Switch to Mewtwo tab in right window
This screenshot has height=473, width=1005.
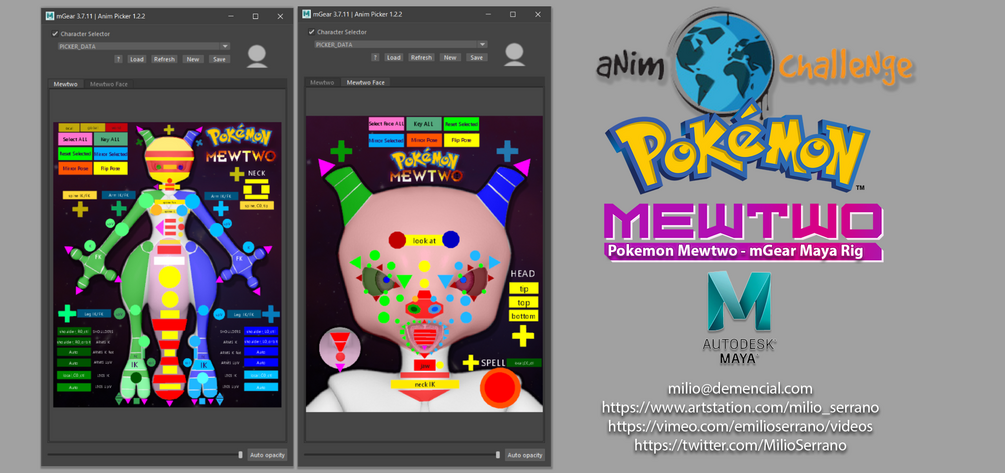pos(322,82)
